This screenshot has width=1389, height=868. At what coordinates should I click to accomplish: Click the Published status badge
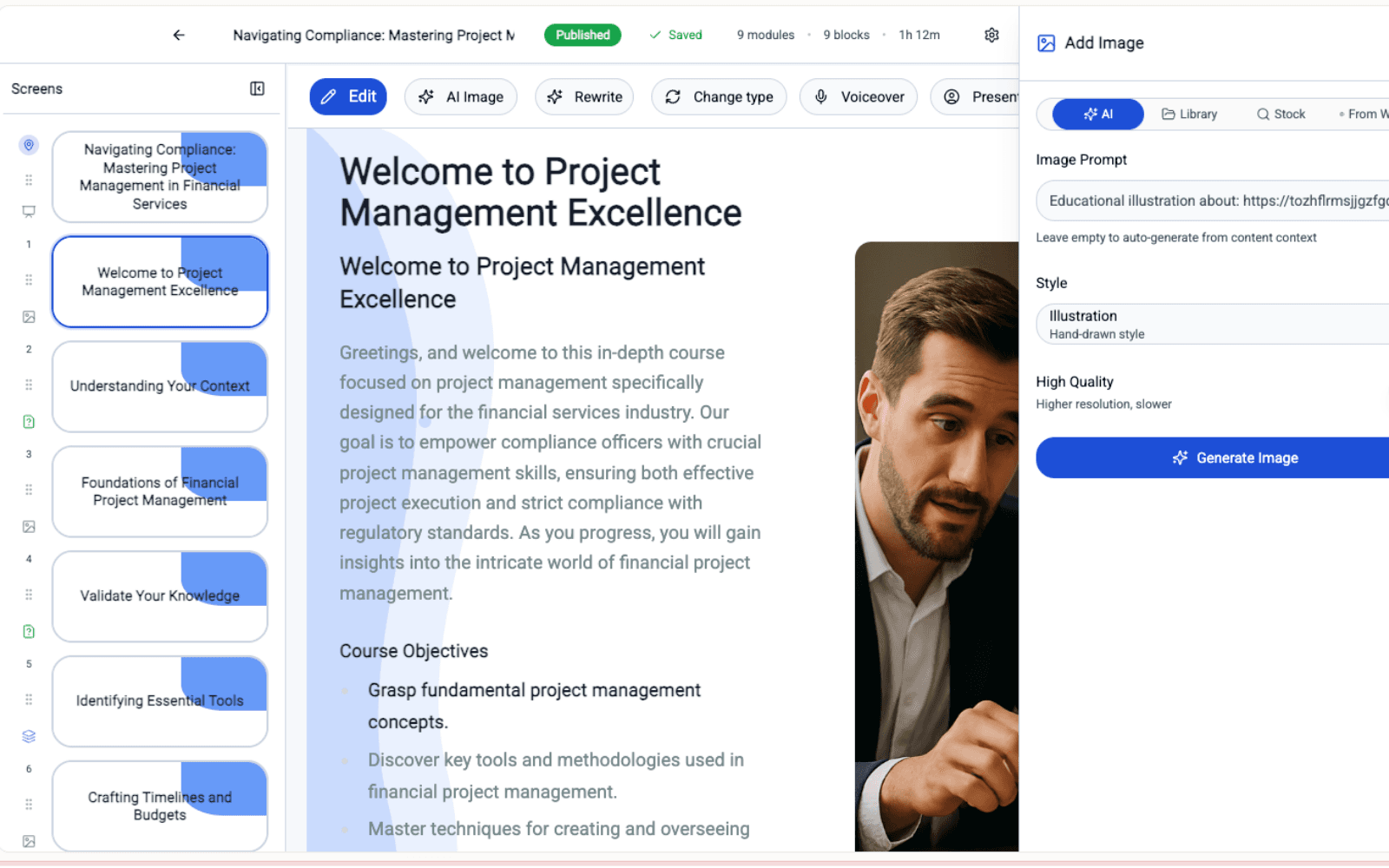(x=583, y=35)
